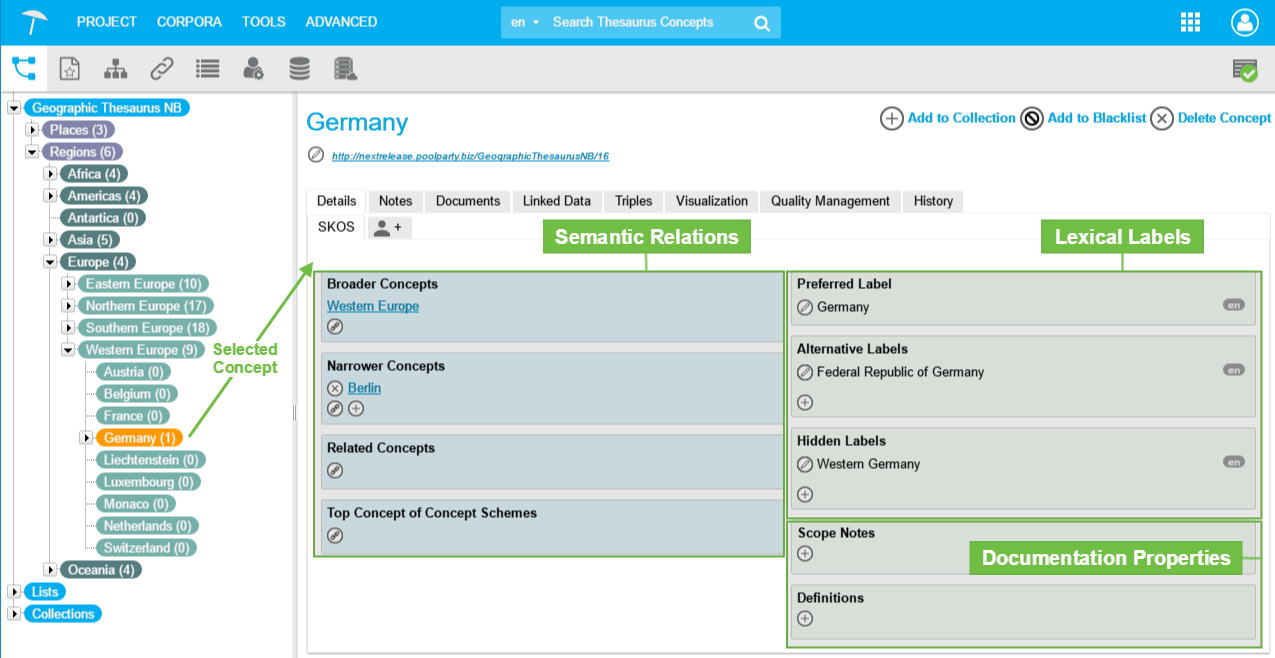Switch to the Visualization tab
Screen dimensions: 1275x658
point(711,201)
